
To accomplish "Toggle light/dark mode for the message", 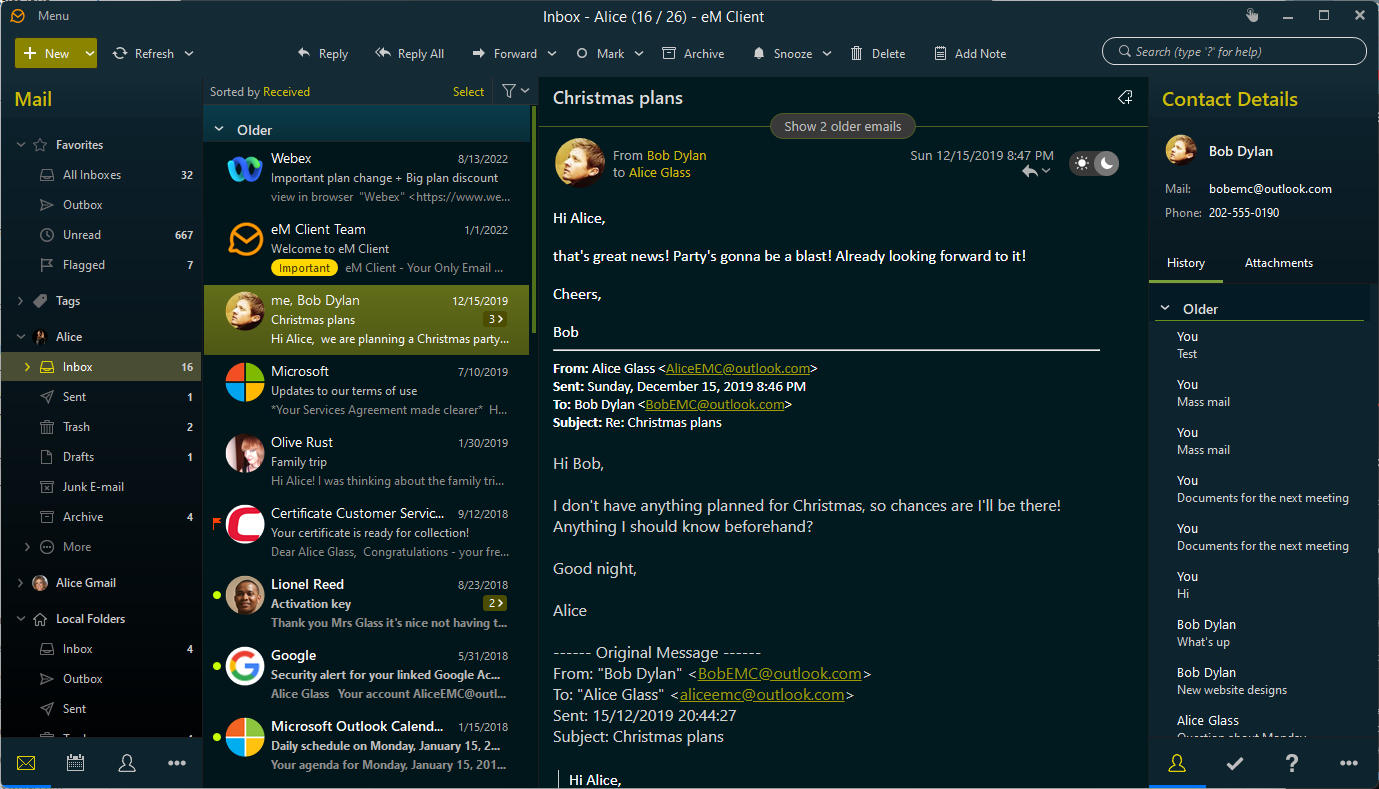I will point(1094,164).
